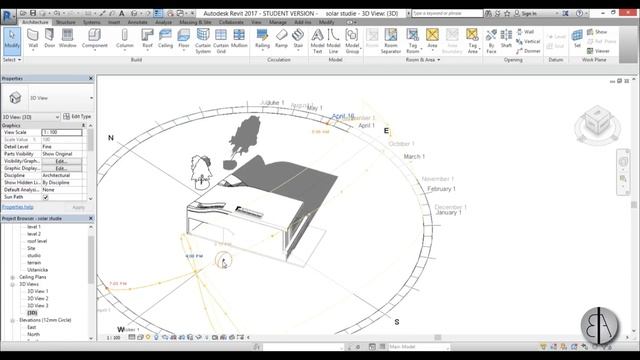Click the Curtain Grid tool
Screen dimensions: 640x360
point(221,41)
